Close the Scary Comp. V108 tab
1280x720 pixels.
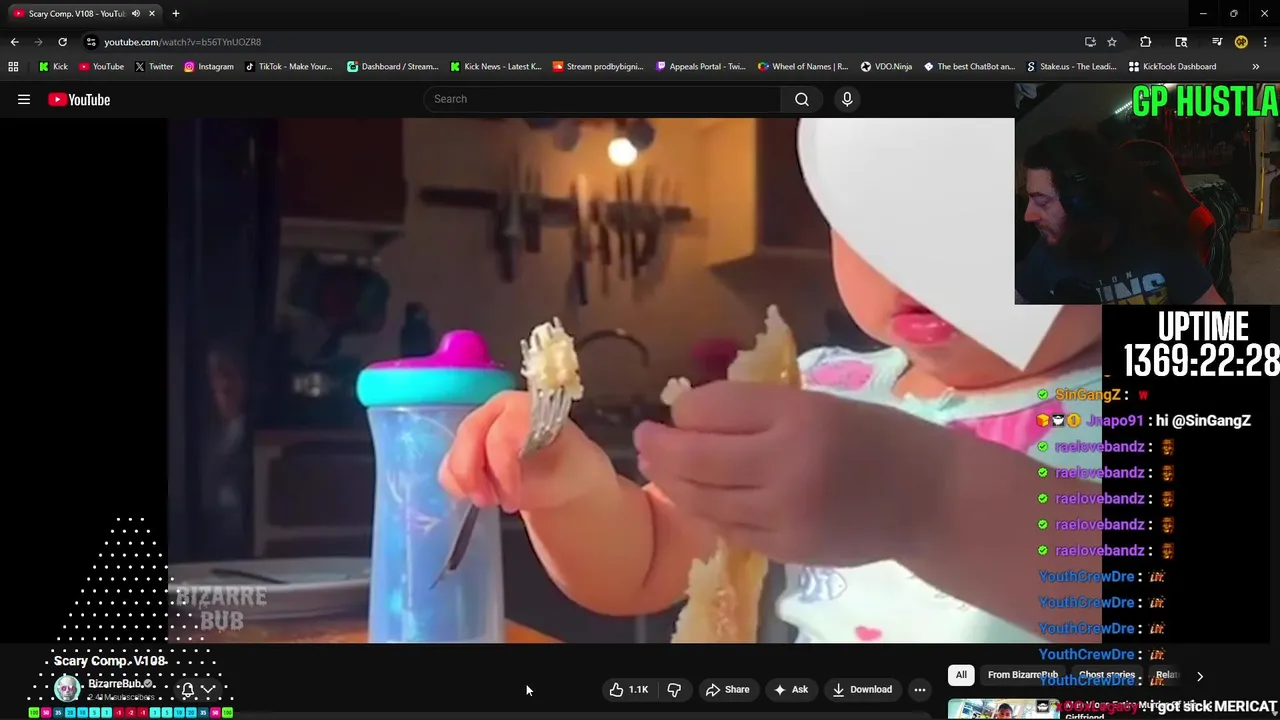(x=152, y=14)
